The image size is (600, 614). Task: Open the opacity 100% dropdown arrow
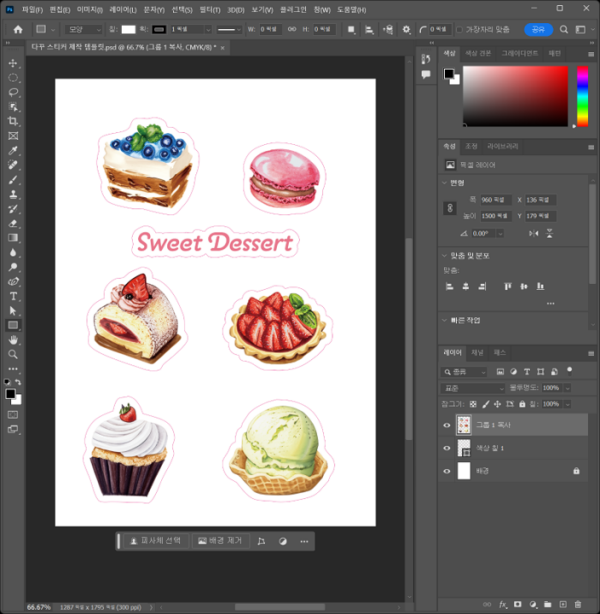[567, 388]
